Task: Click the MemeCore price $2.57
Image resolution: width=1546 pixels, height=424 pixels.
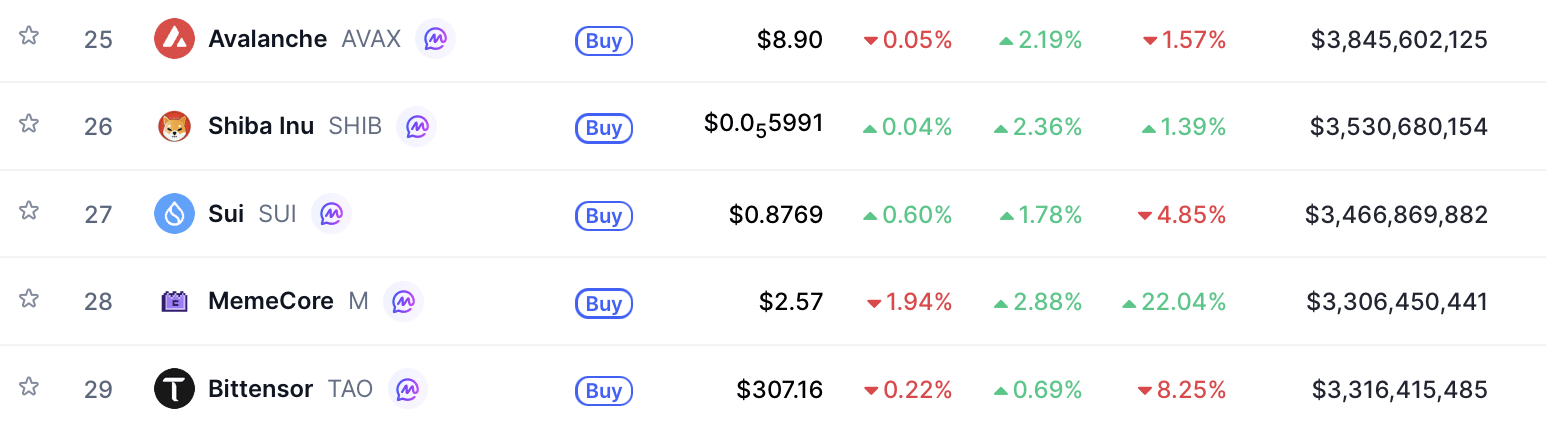Action: 791,301
